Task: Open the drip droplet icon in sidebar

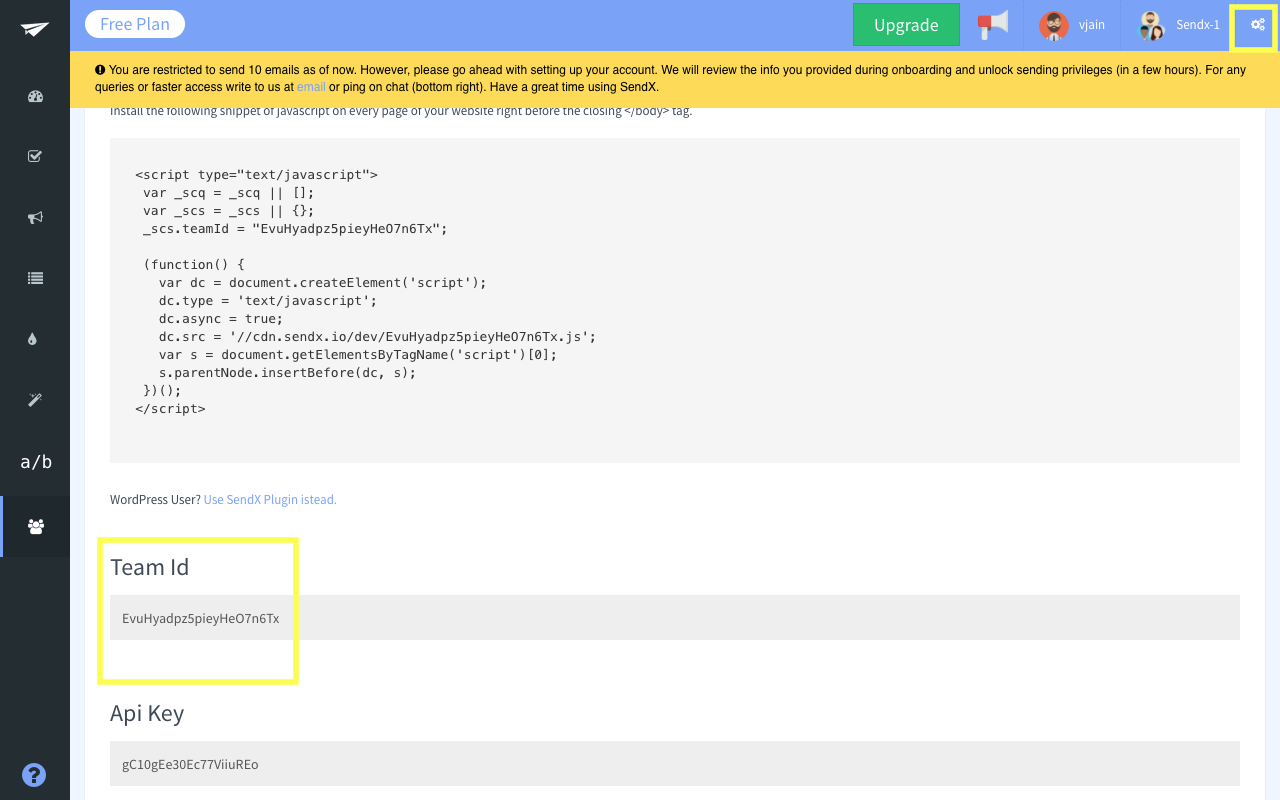Action: (33, 340)
